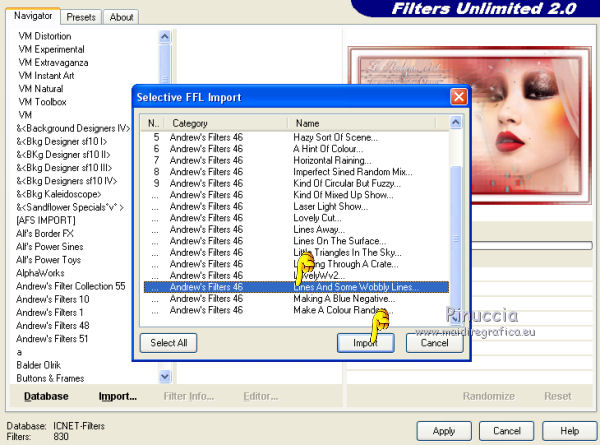Select the 'Hazy Sort Of Scene...' row
600x445 pixels.
tap(296, 137)
